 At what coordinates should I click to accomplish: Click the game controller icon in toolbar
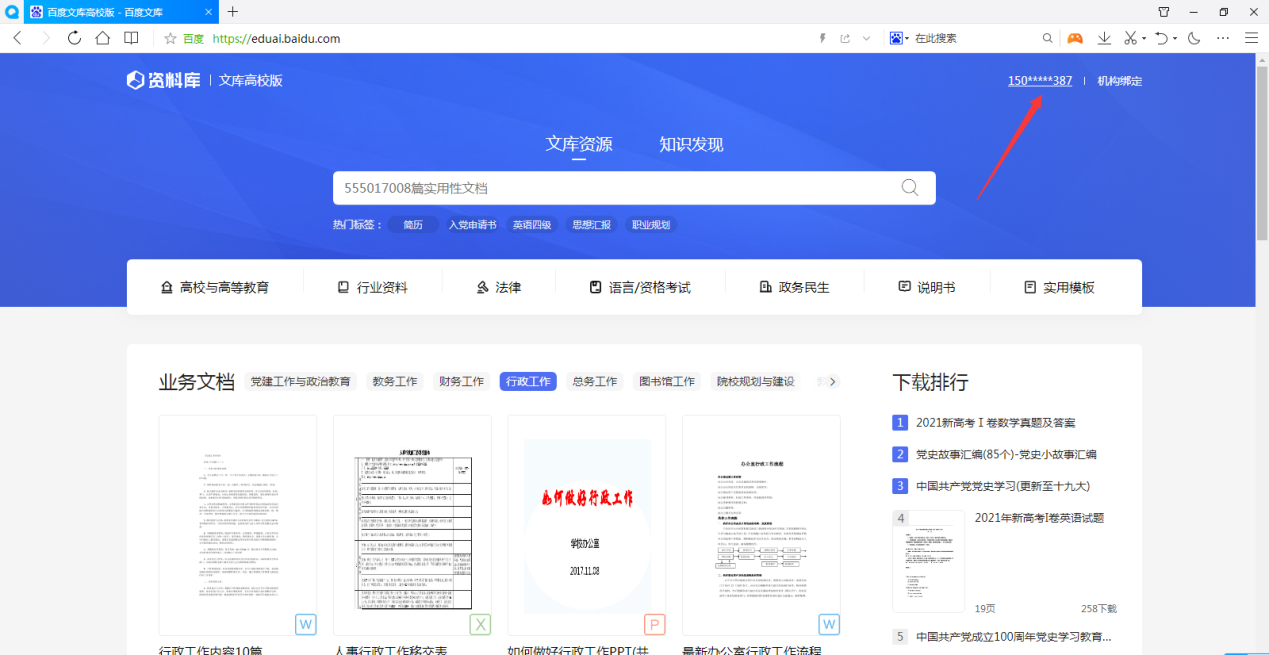1074,38
